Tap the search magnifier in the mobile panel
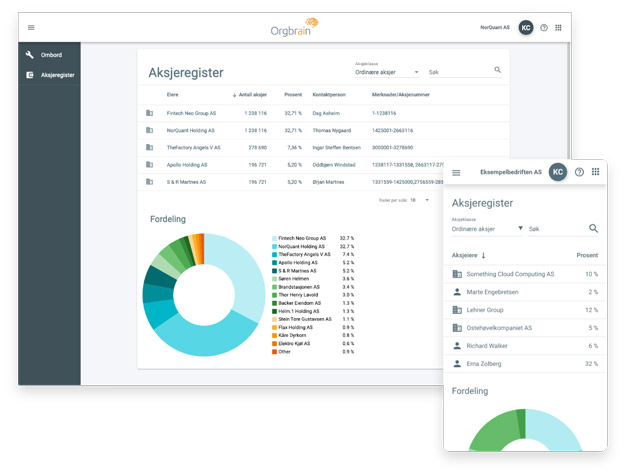This screenshot has width=625, height=475. coord(593,229)
